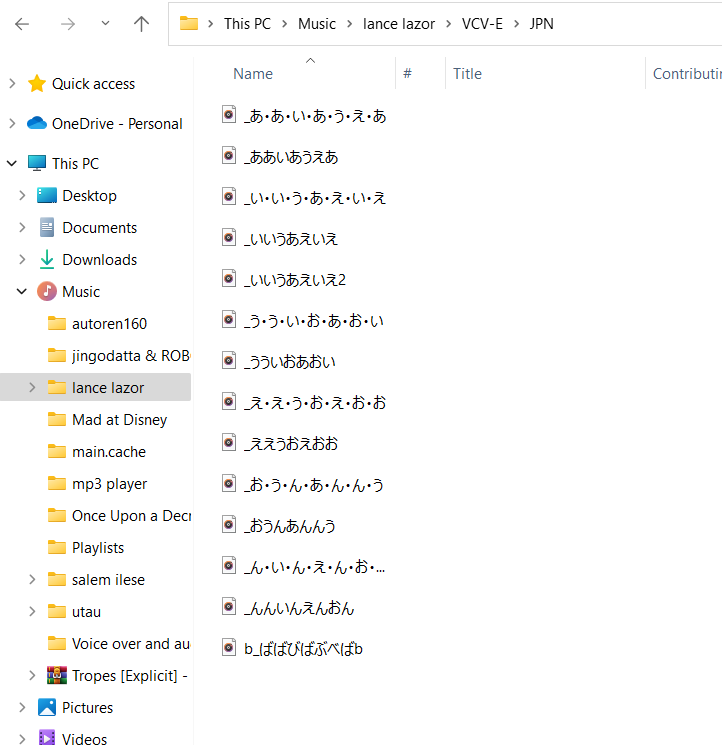Expand Quick access in navigation pane
Image resolution: width=722 pixels, height=745 pixels.
(x=12, y=84)
